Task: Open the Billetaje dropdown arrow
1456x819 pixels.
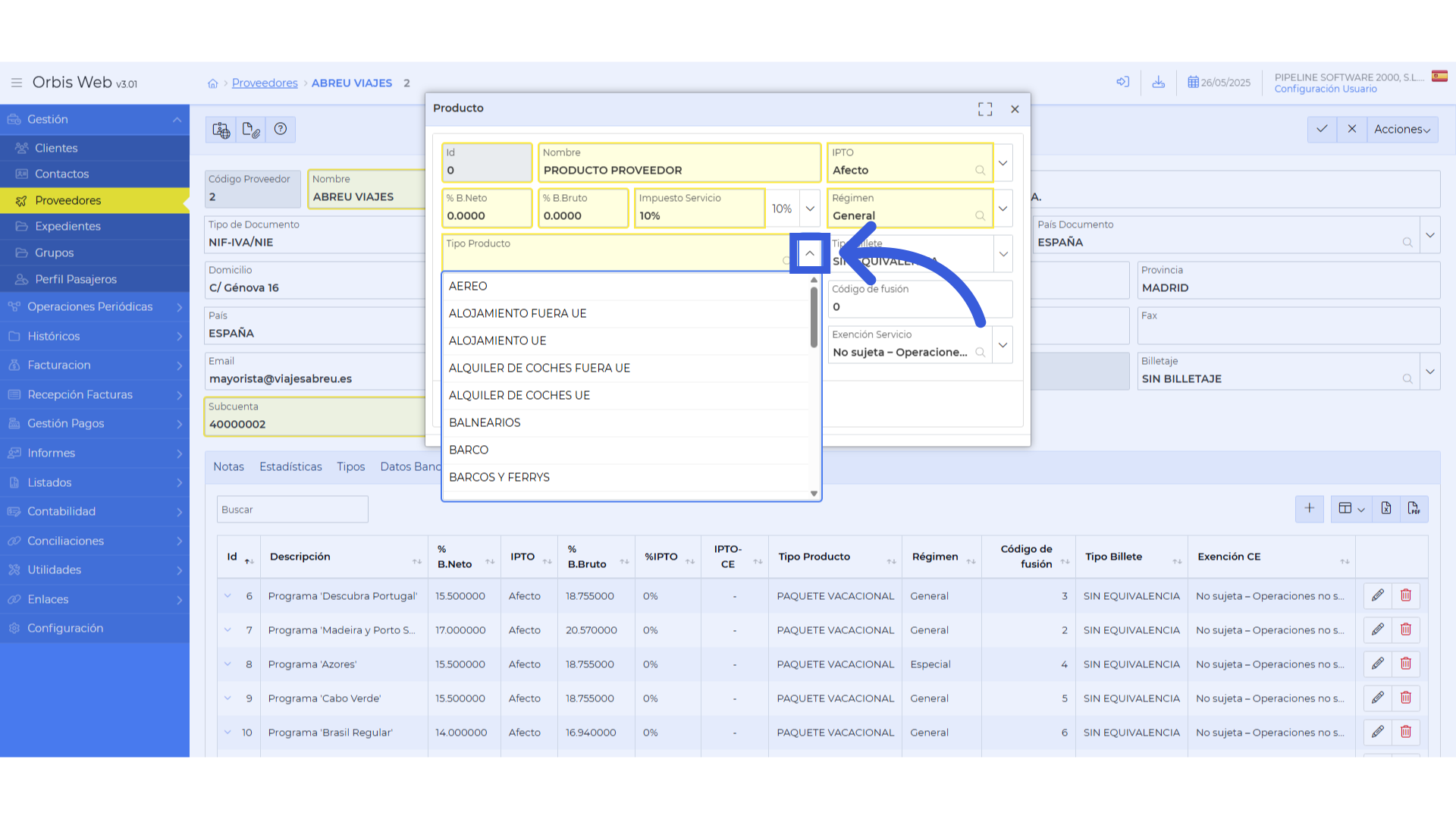Action: (x=1430, y=372)
